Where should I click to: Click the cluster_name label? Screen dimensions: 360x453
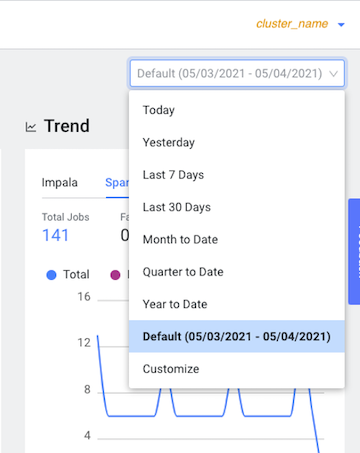(292, 24)
